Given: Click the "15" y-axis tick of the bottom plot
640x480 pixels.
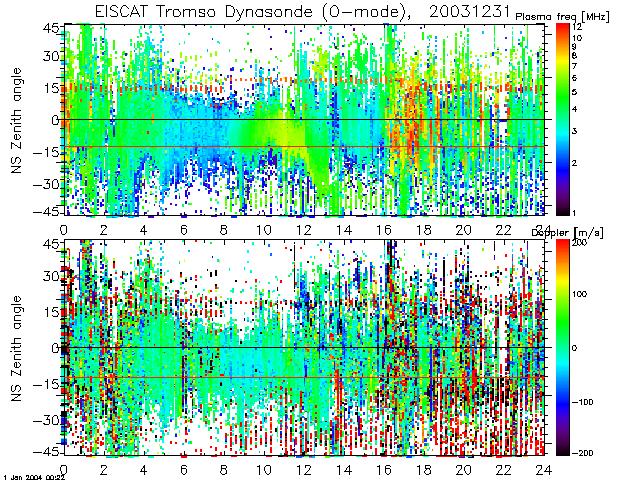Looking at the screenshot, I should (51, 312).
